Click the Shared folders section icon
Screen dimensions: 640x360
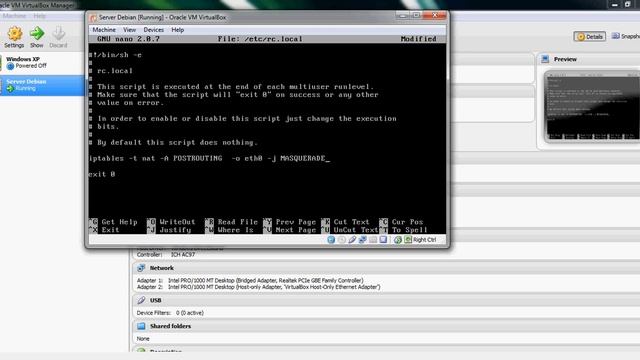pos(141,326)
